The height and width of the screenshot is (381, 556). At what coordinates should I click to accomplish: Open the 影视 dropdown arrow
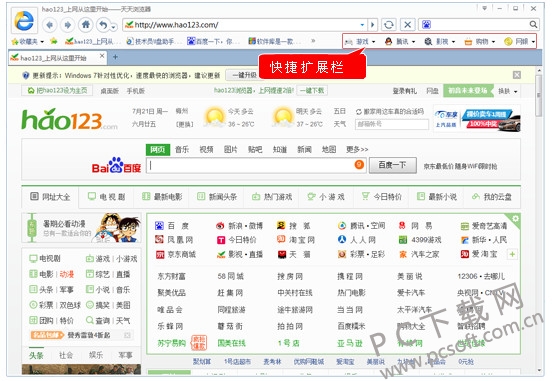(453, 42)
